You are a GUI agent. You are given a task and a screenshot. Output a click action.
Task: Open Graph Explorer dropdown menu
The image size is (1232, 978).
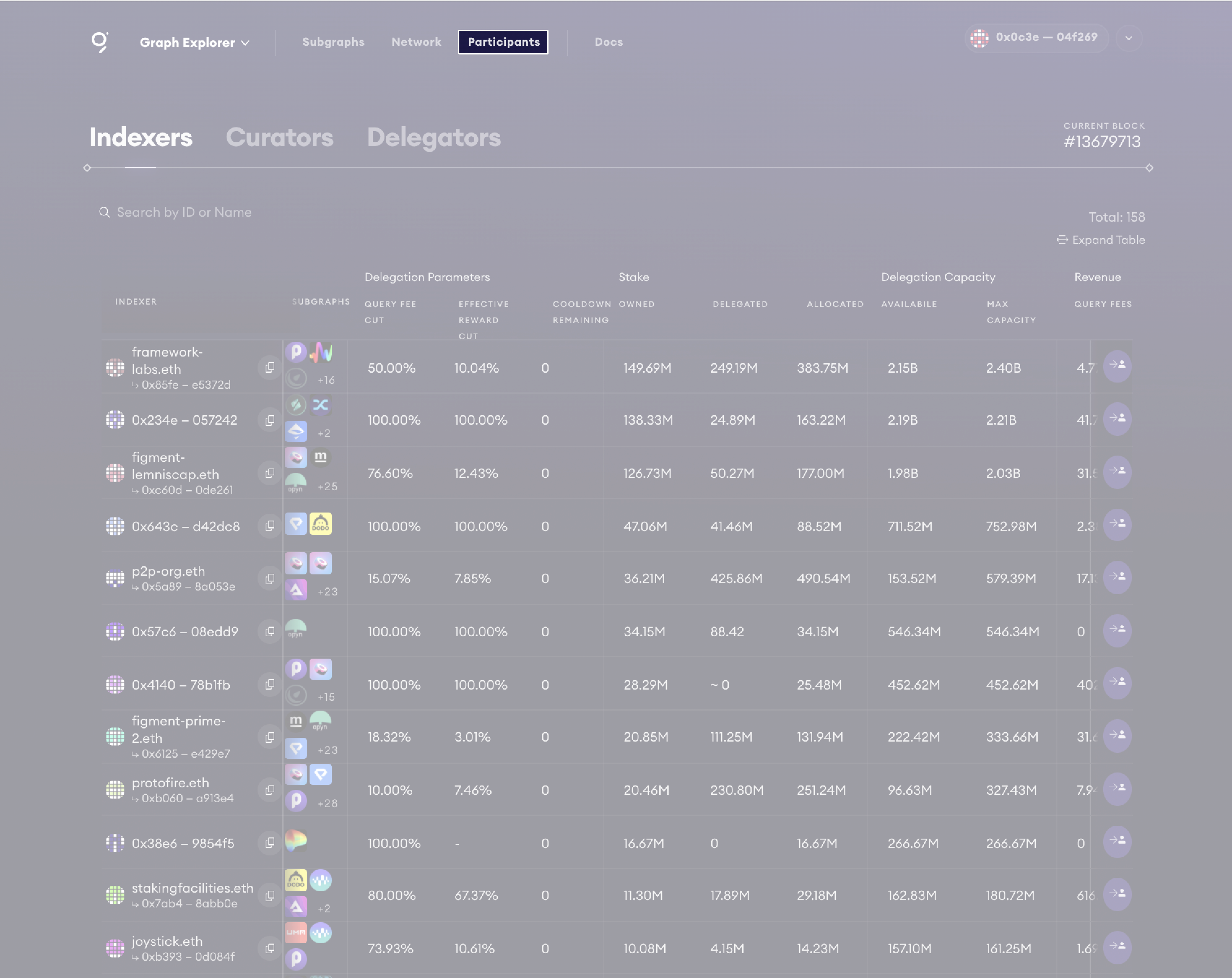click(x=194, y=42)
